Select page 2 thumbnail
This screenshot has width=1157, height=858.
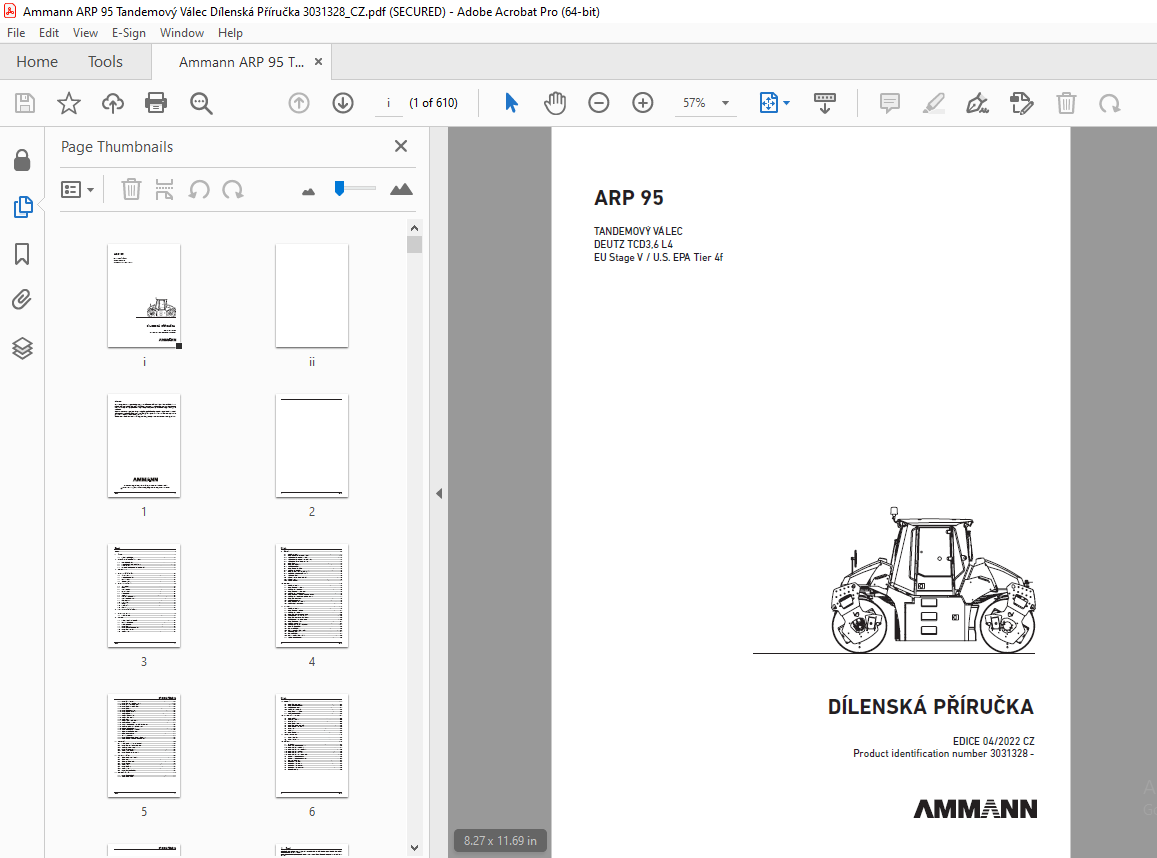[312, 446]
